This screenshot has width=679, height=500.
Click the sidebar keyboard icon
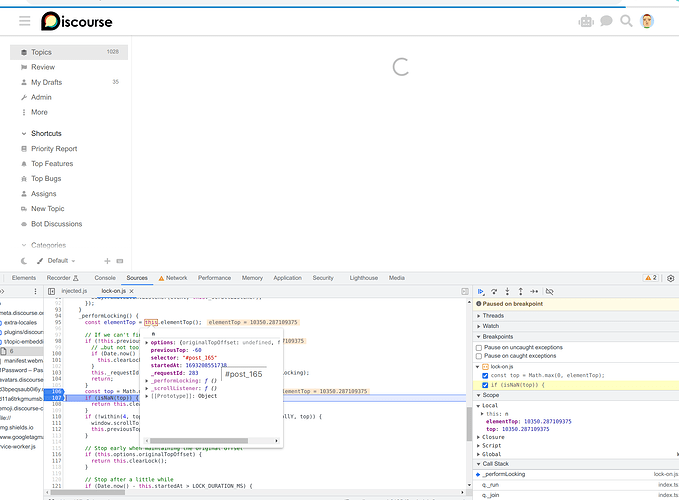click(x=120, y=261)
